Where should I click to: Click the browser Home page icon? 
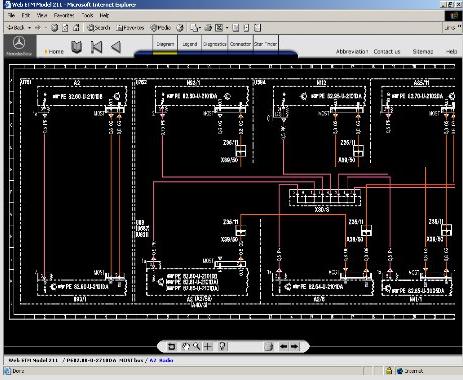(x=76, y=28)
